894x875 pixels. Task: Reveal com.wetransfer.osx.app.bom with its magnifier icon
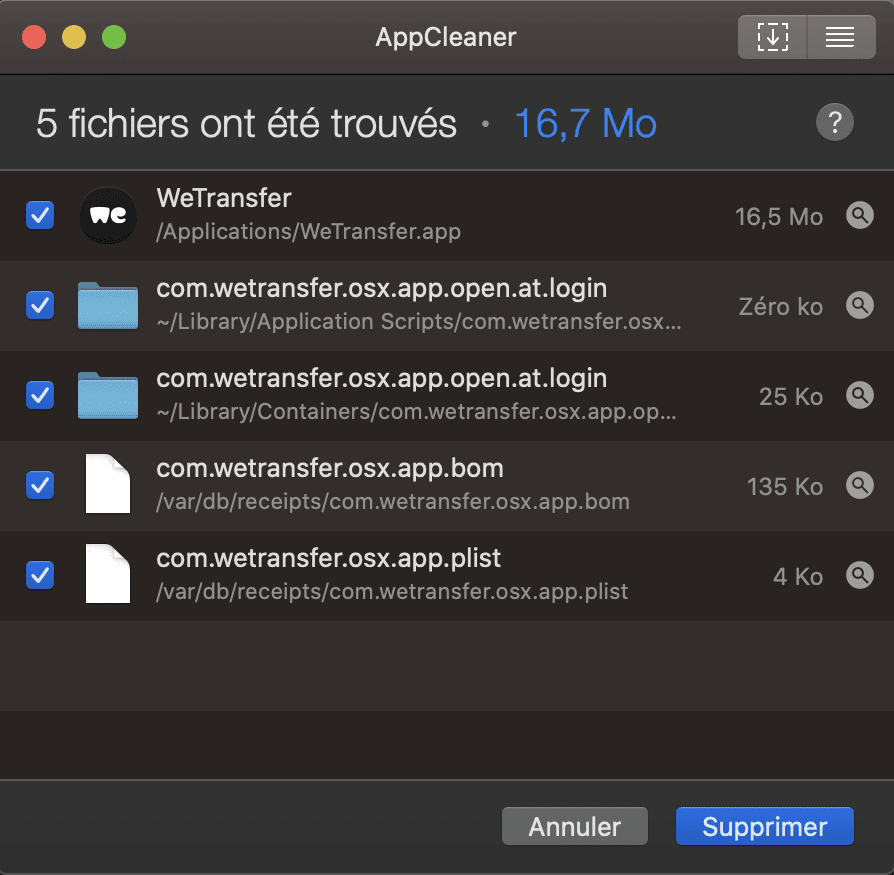coord(860,486)
